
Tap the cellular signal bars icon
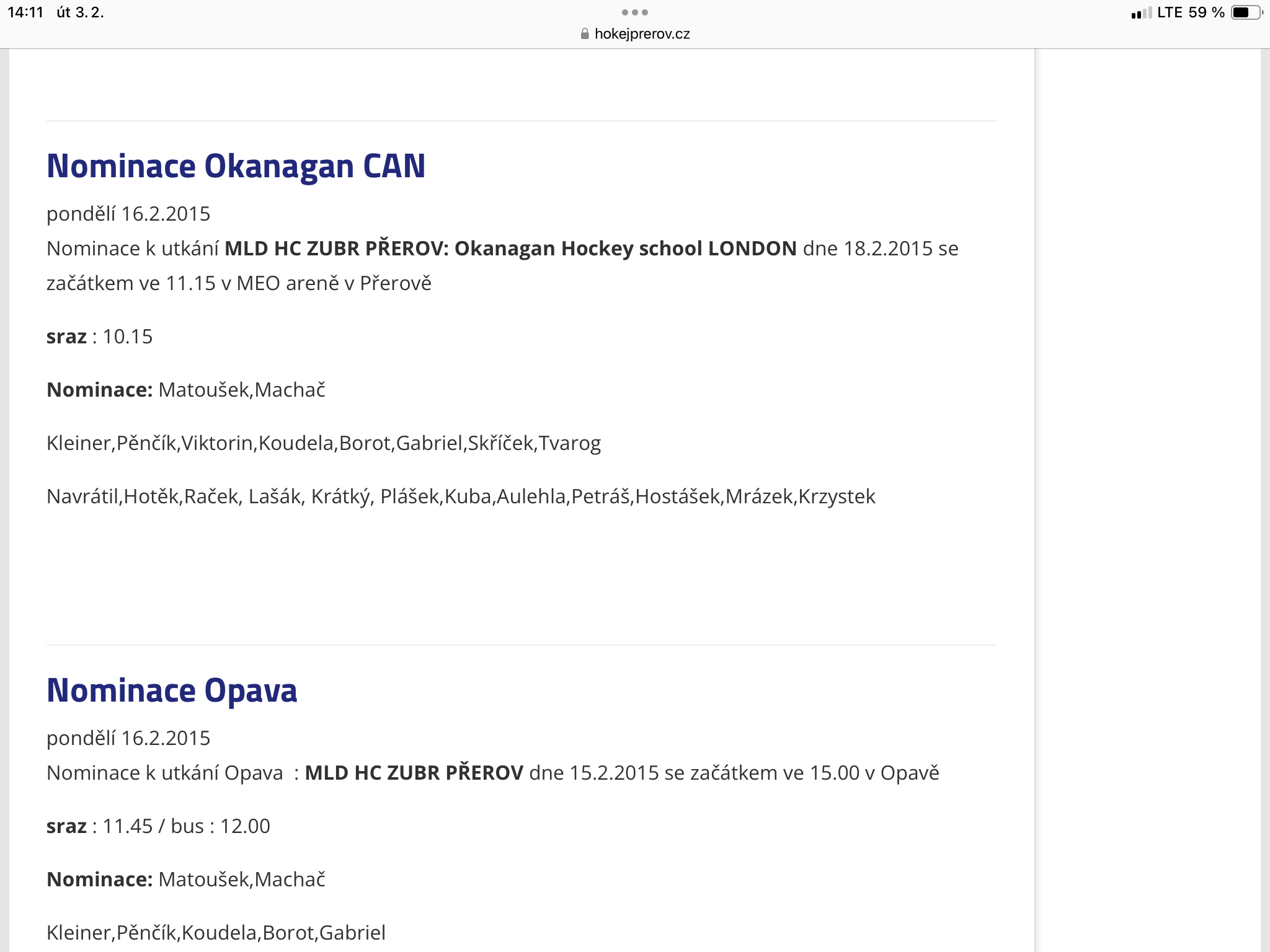[1141, 13]
